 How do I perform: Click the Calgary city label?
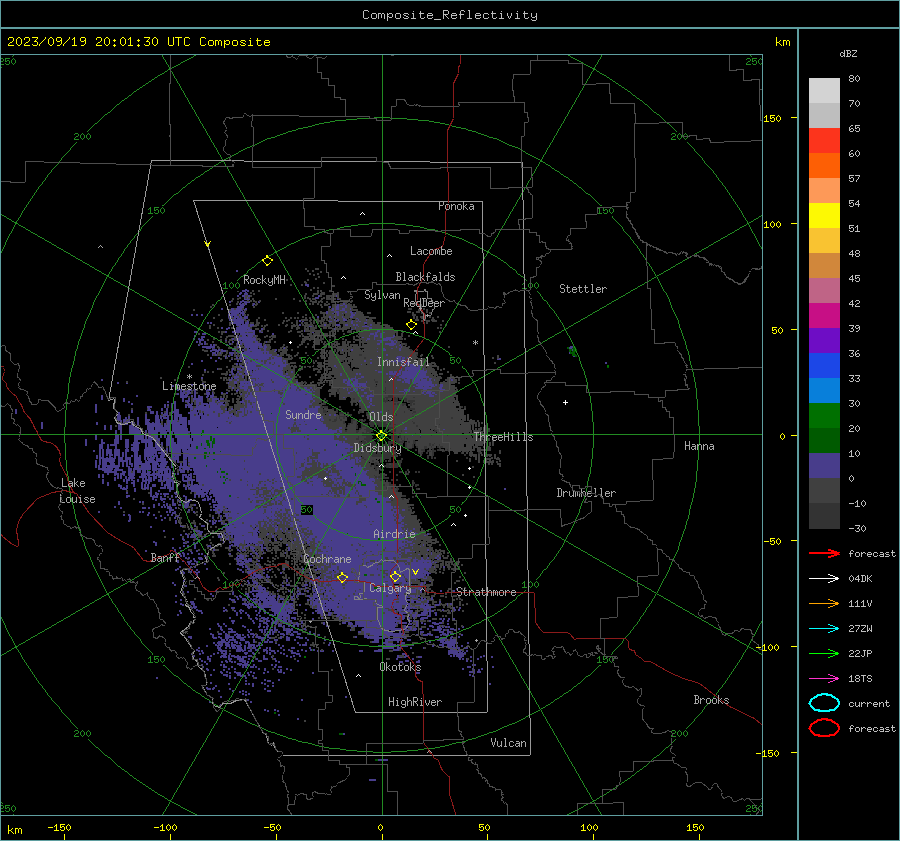pyautogui.click(x=390, y=588)
